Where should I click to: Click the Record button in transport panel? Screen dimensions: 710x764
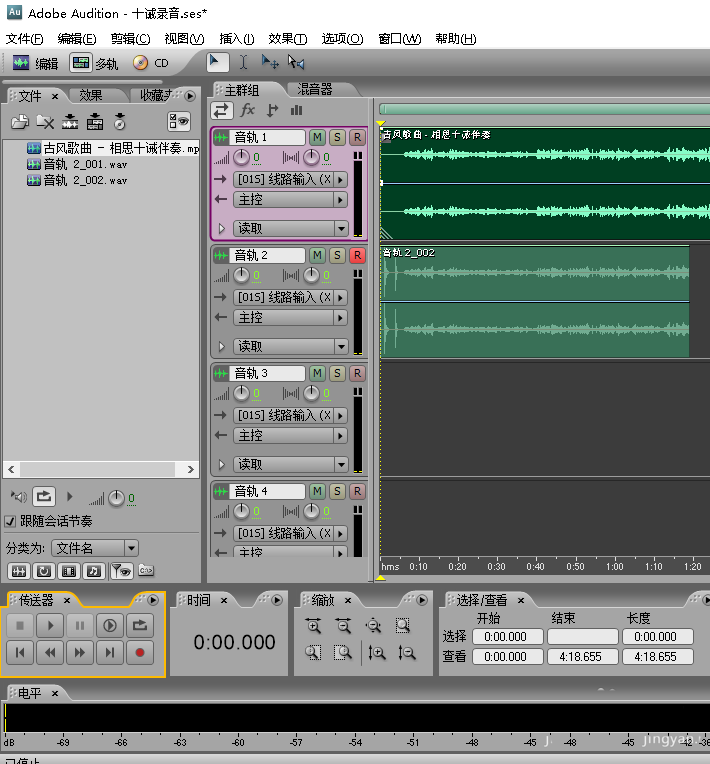click(139, 653)
